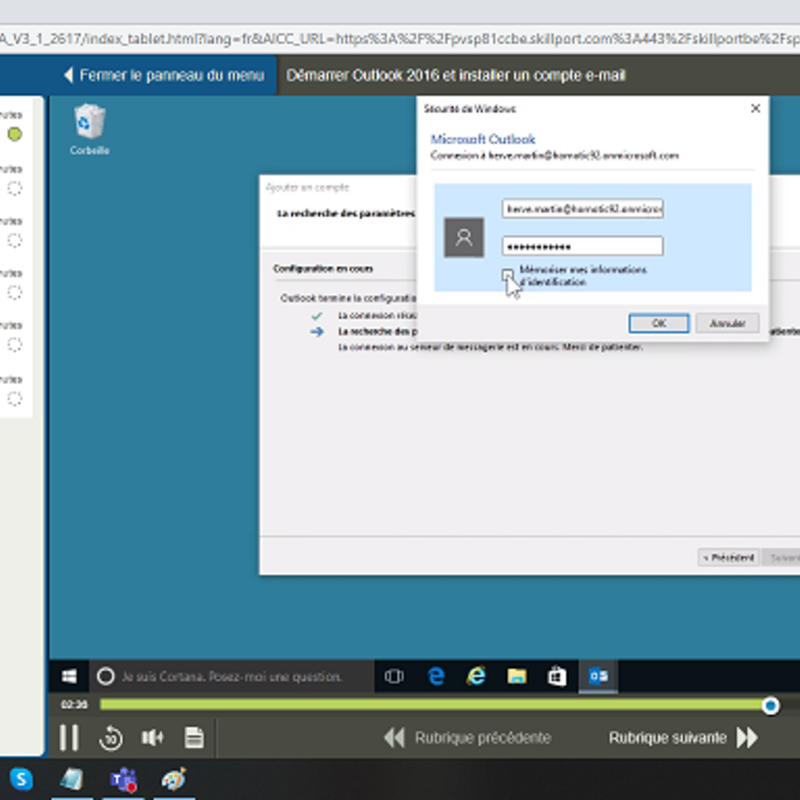
Task: Select the fifth topic circle in the menu panel
Action: click(15, 344)
